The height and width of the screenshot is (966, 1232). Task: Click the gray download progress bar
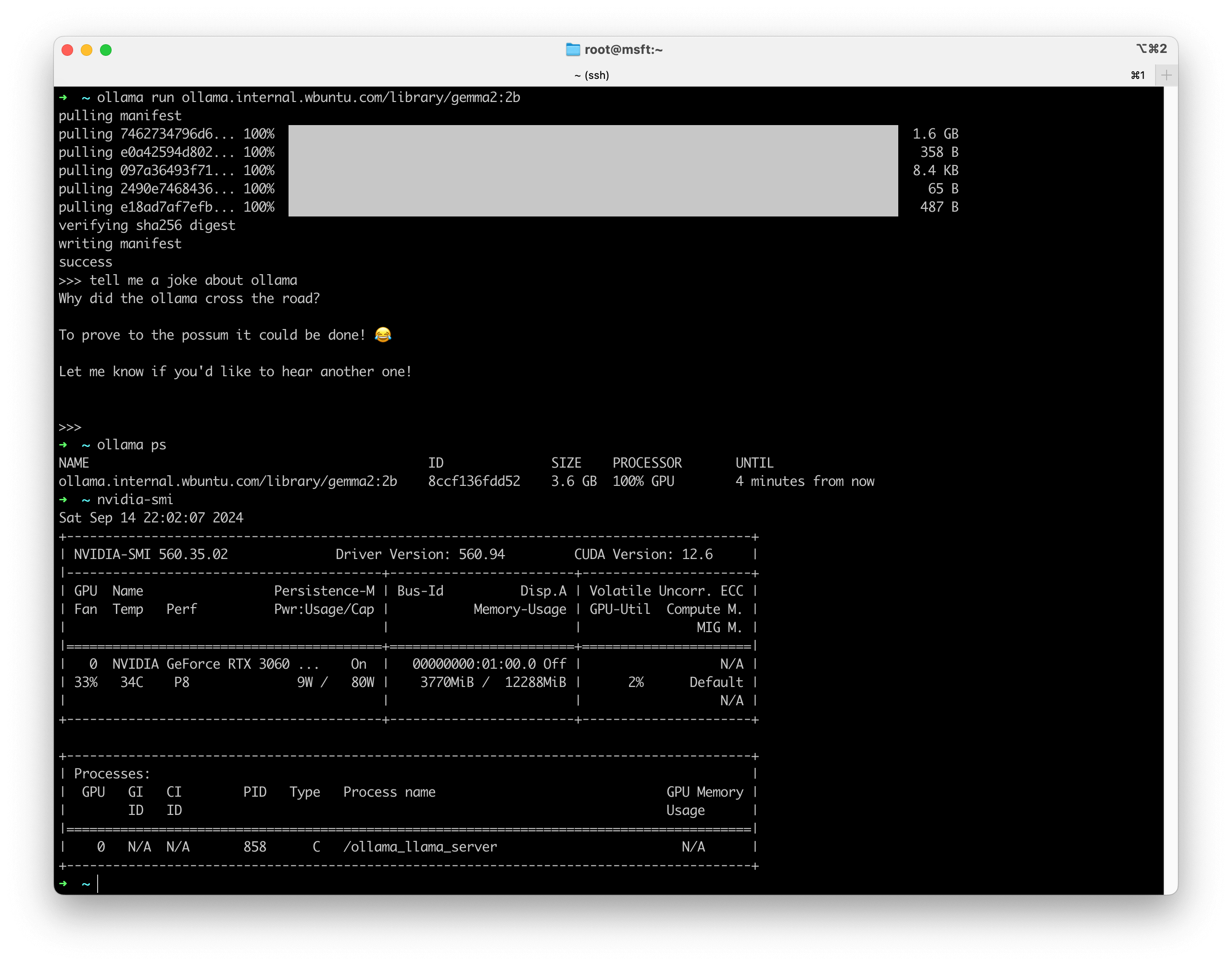(592, 170)
